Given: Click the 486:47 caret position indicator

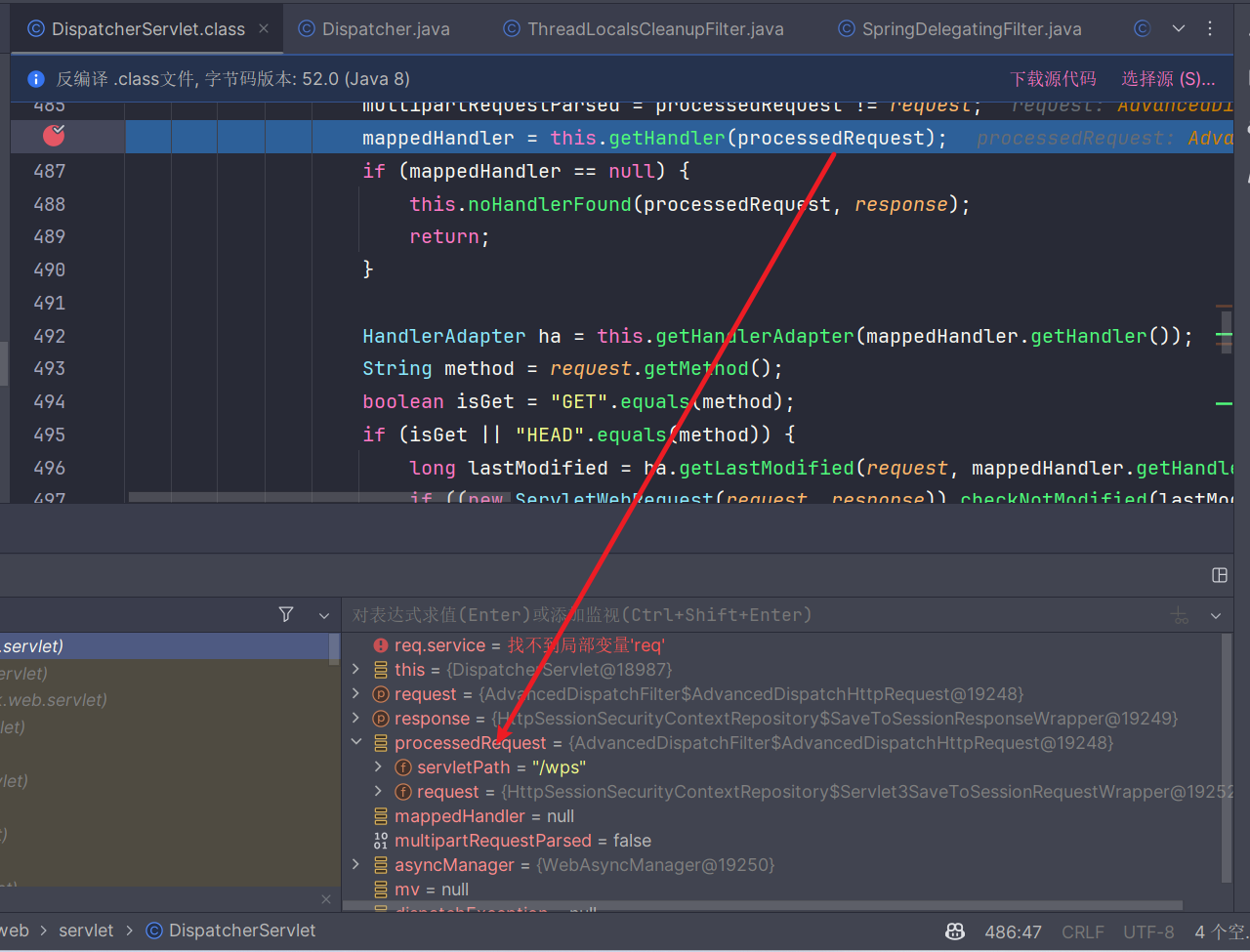Looking at the screenshot, I should coord(1013,932).
